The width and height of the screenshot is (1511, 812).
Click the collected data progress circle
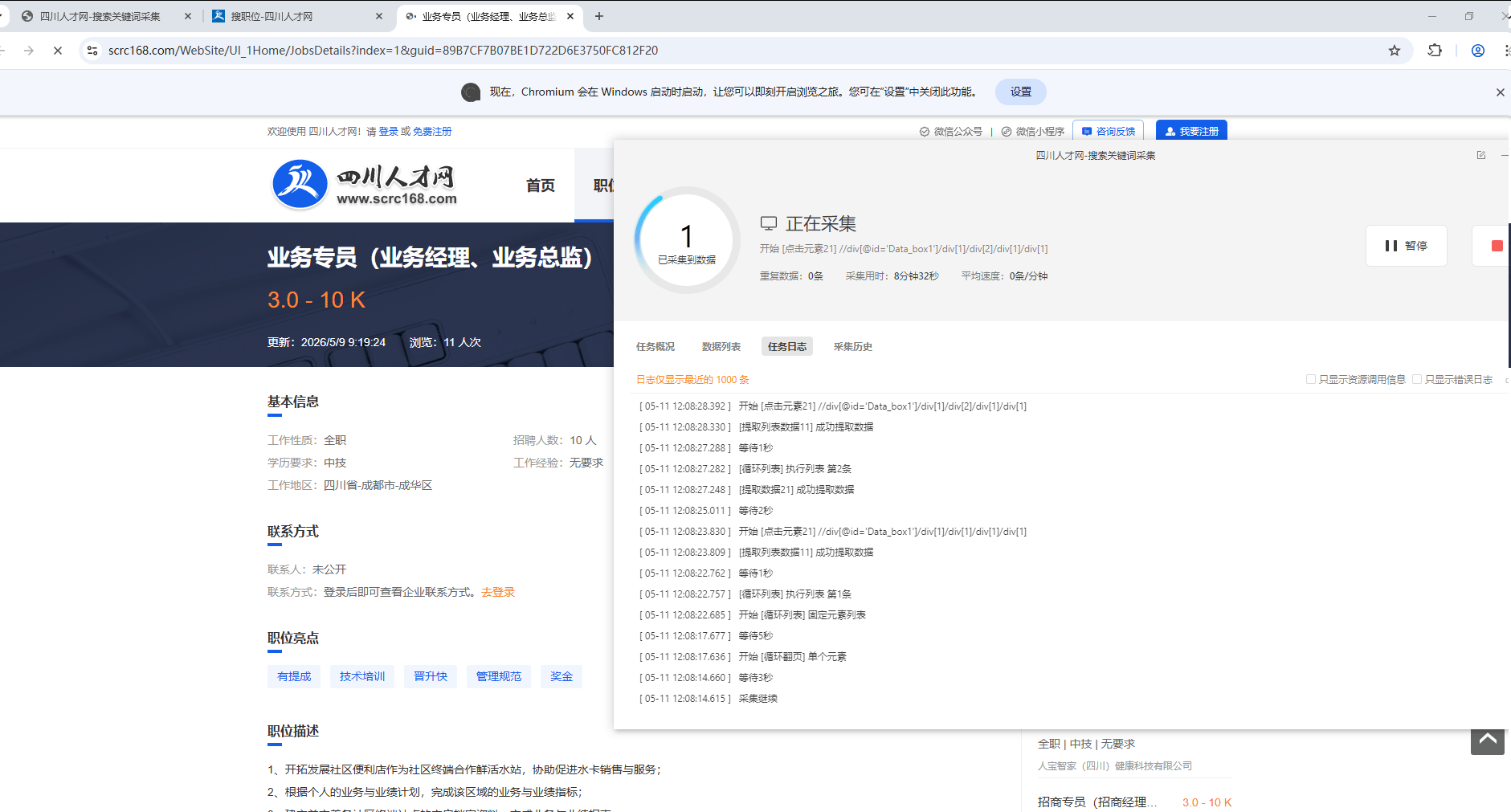point(687,240)
